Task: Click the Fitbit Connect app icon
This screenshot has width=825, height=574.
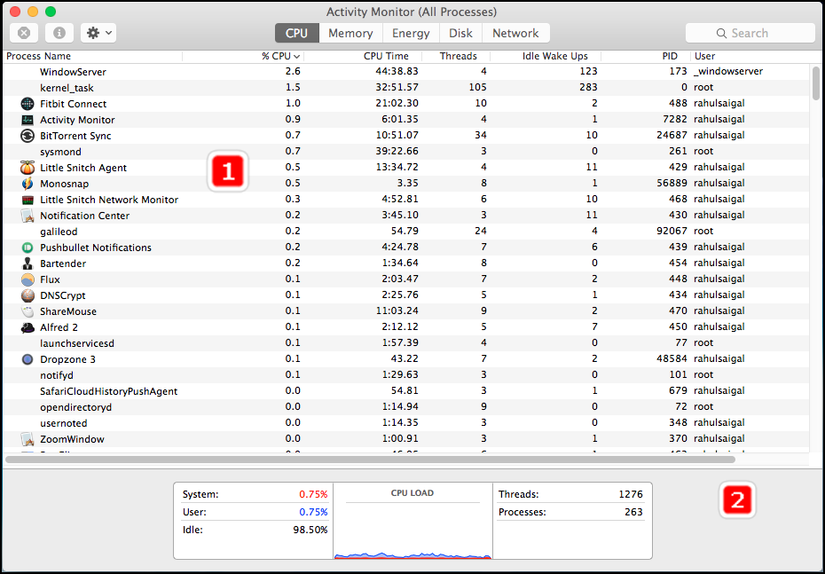Action: 27,104
